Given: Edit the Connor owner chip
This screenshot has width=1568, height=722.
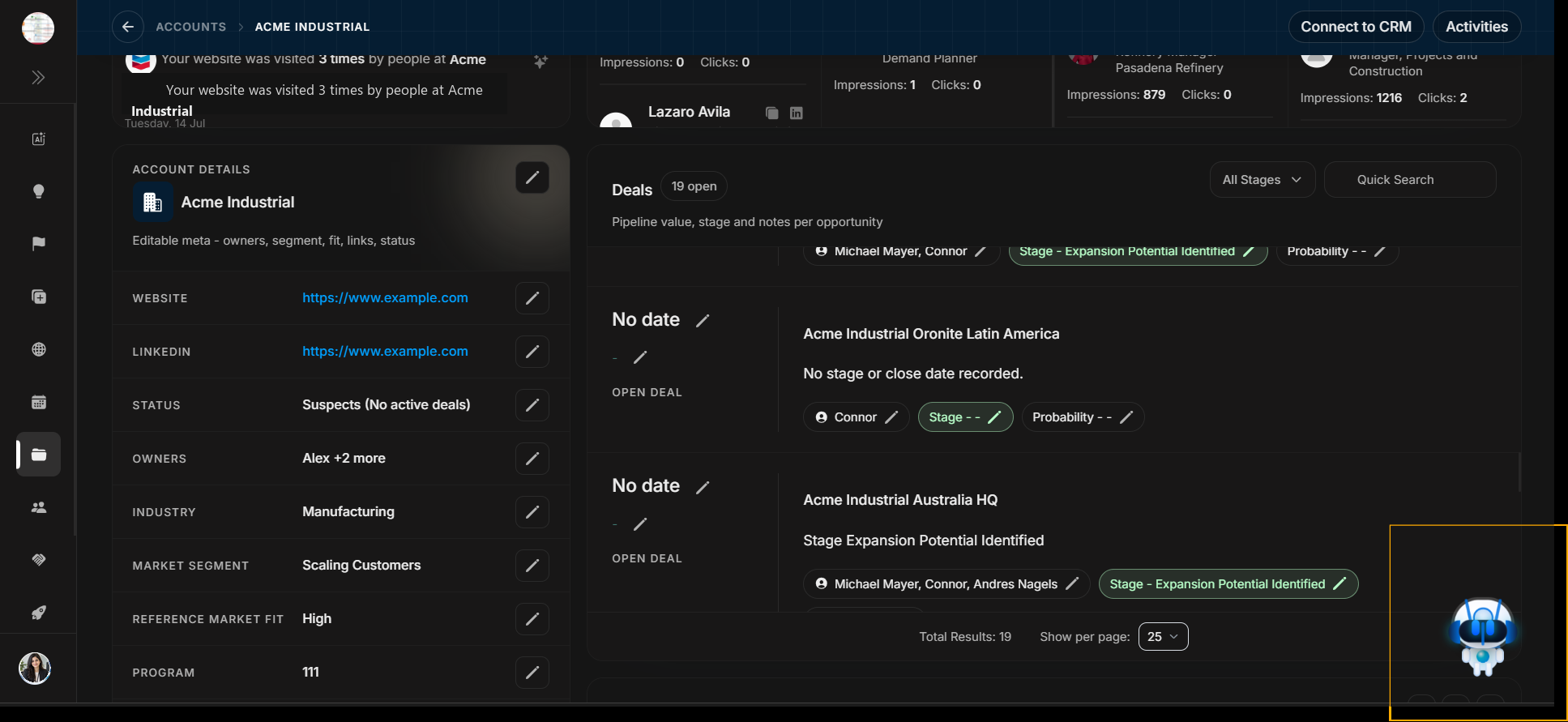Looking at the screenshot, I should tap(857, 417).
